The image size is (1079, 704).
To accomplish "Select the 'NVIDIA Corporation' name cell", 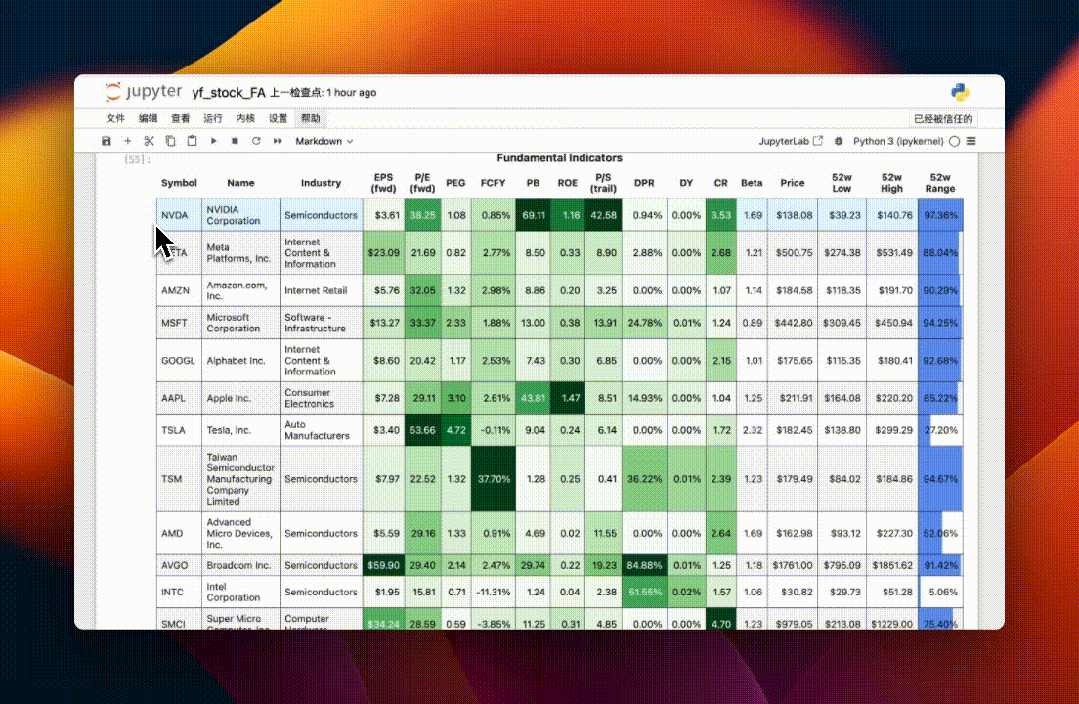I will coord(241,215).
